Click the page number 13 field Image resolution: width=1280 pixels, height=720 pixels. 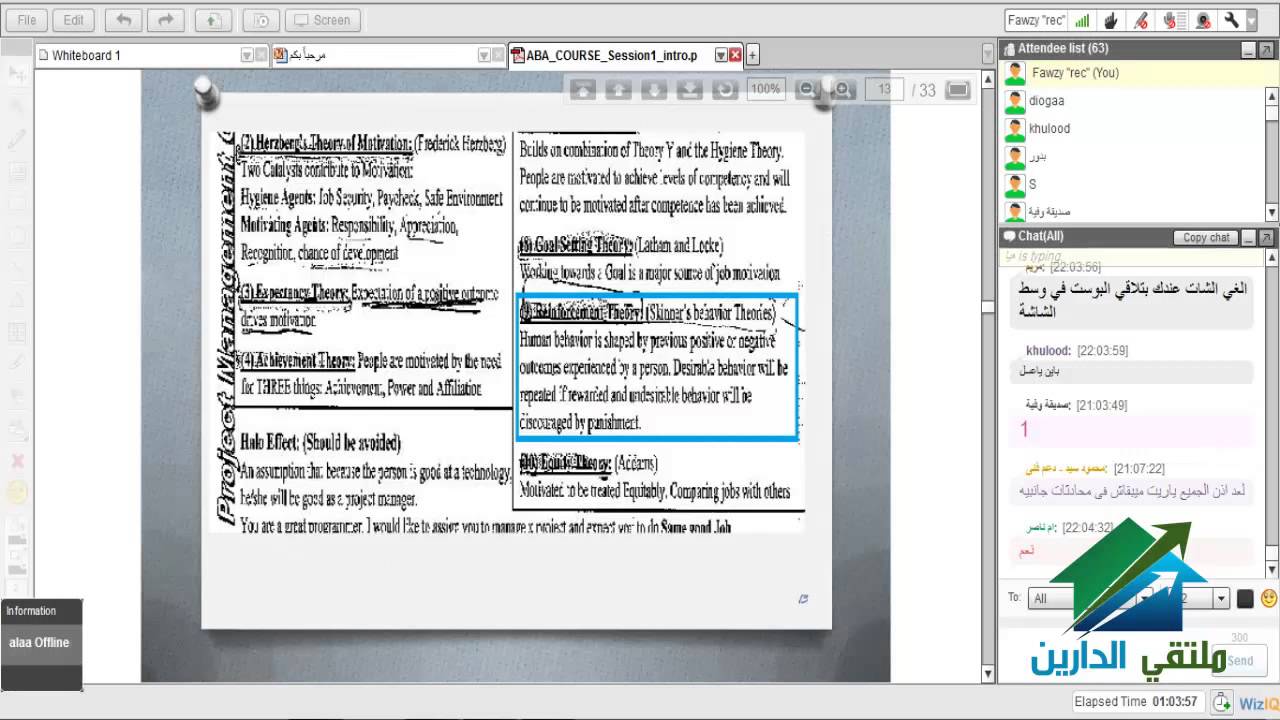coord(884,90)
